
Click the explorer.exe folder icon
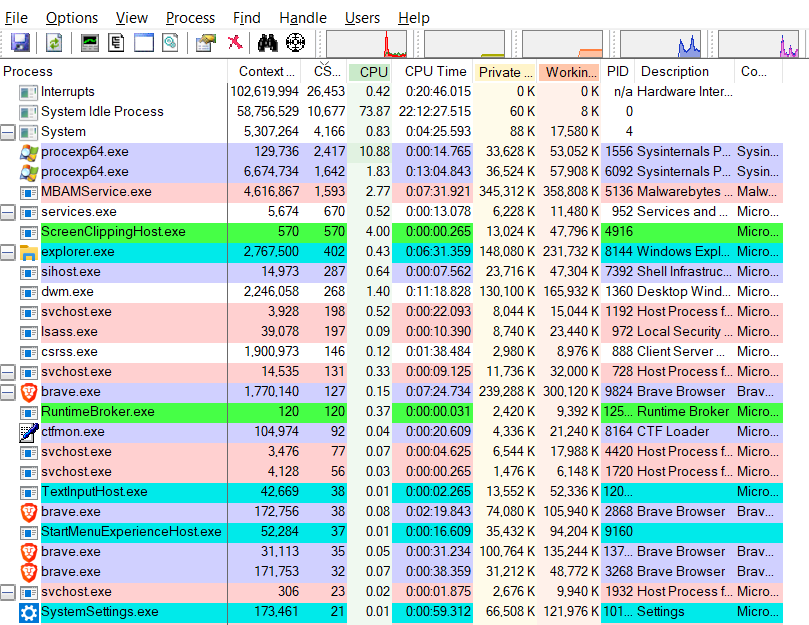(28, 252)
